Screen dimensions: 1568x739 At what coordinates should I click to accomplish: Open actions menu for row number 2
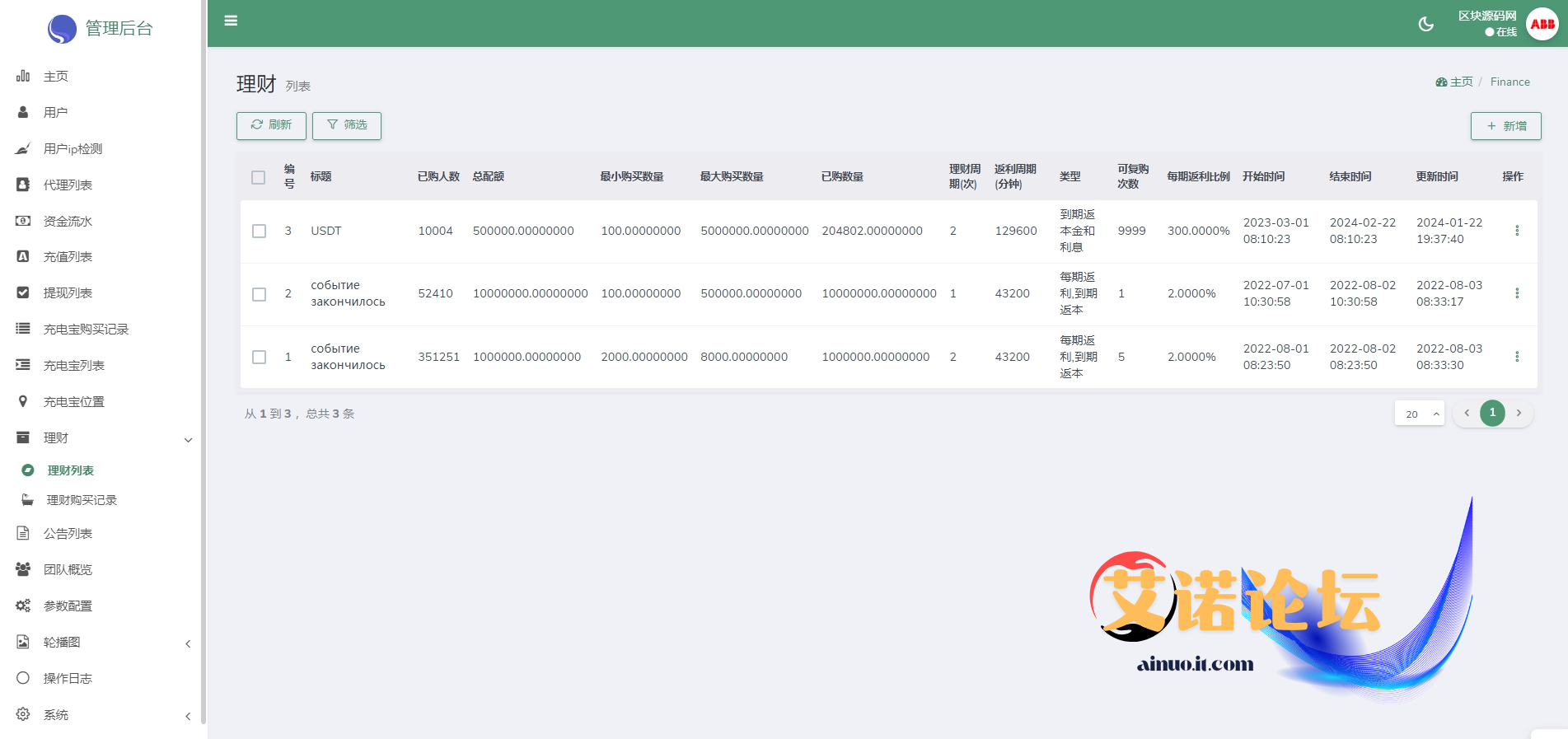pos(1517,293)
